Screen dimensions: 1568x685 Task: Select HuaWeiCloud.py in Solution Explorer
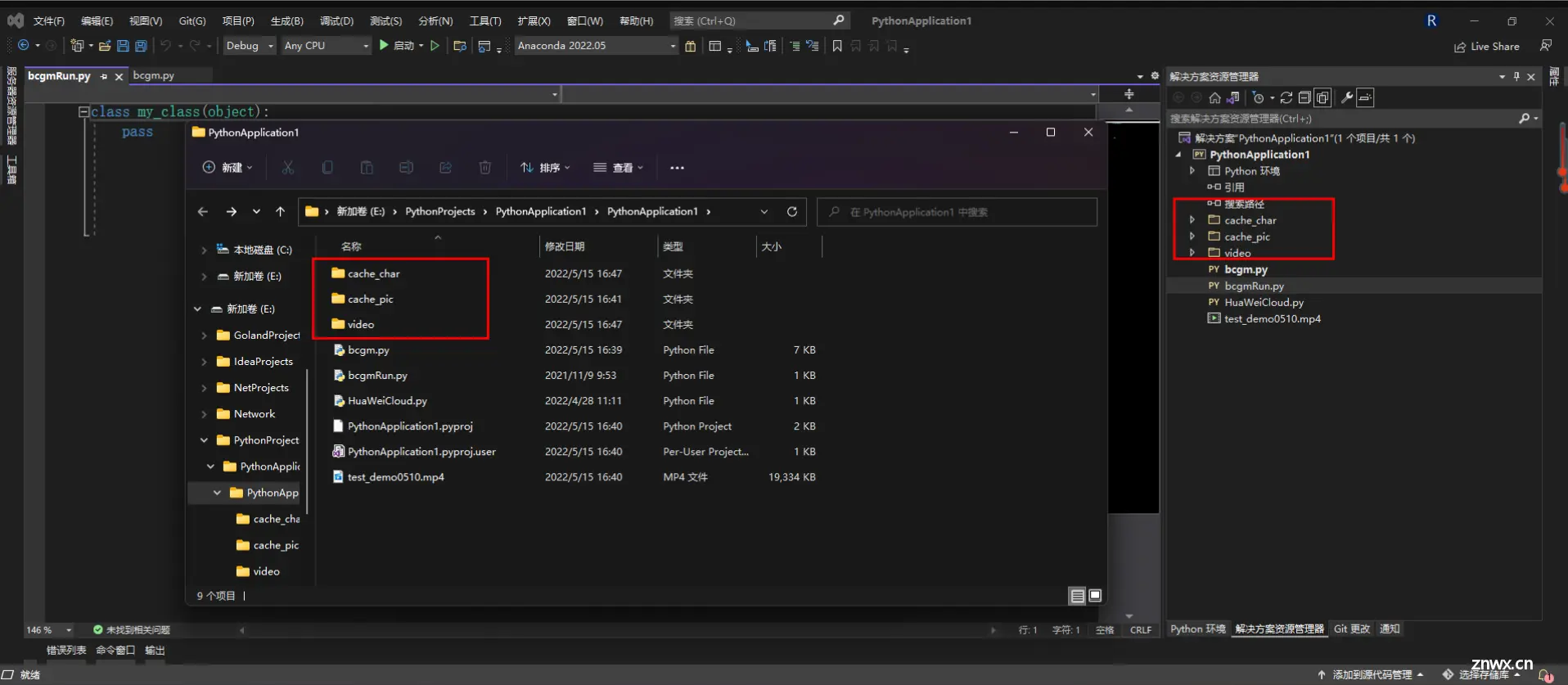1264,302
